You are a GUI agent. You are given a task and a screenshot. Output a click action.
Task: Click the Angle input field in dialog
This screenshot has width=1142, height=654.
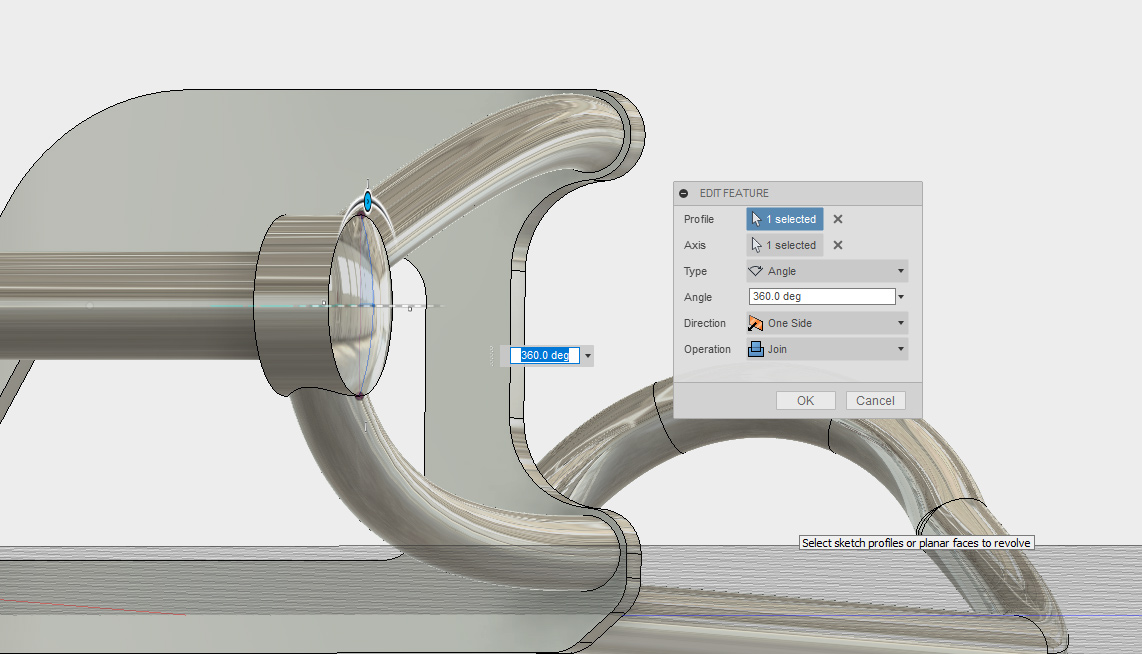820,297
